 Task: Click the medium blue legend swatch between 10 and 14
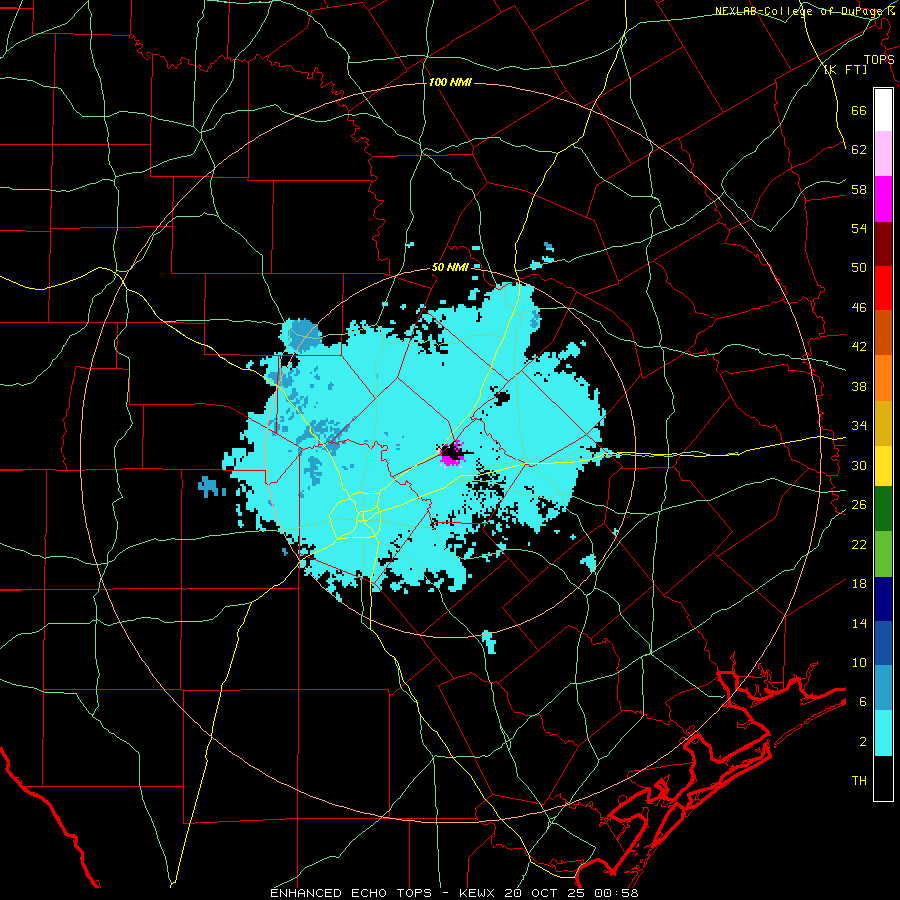(883, 643)
